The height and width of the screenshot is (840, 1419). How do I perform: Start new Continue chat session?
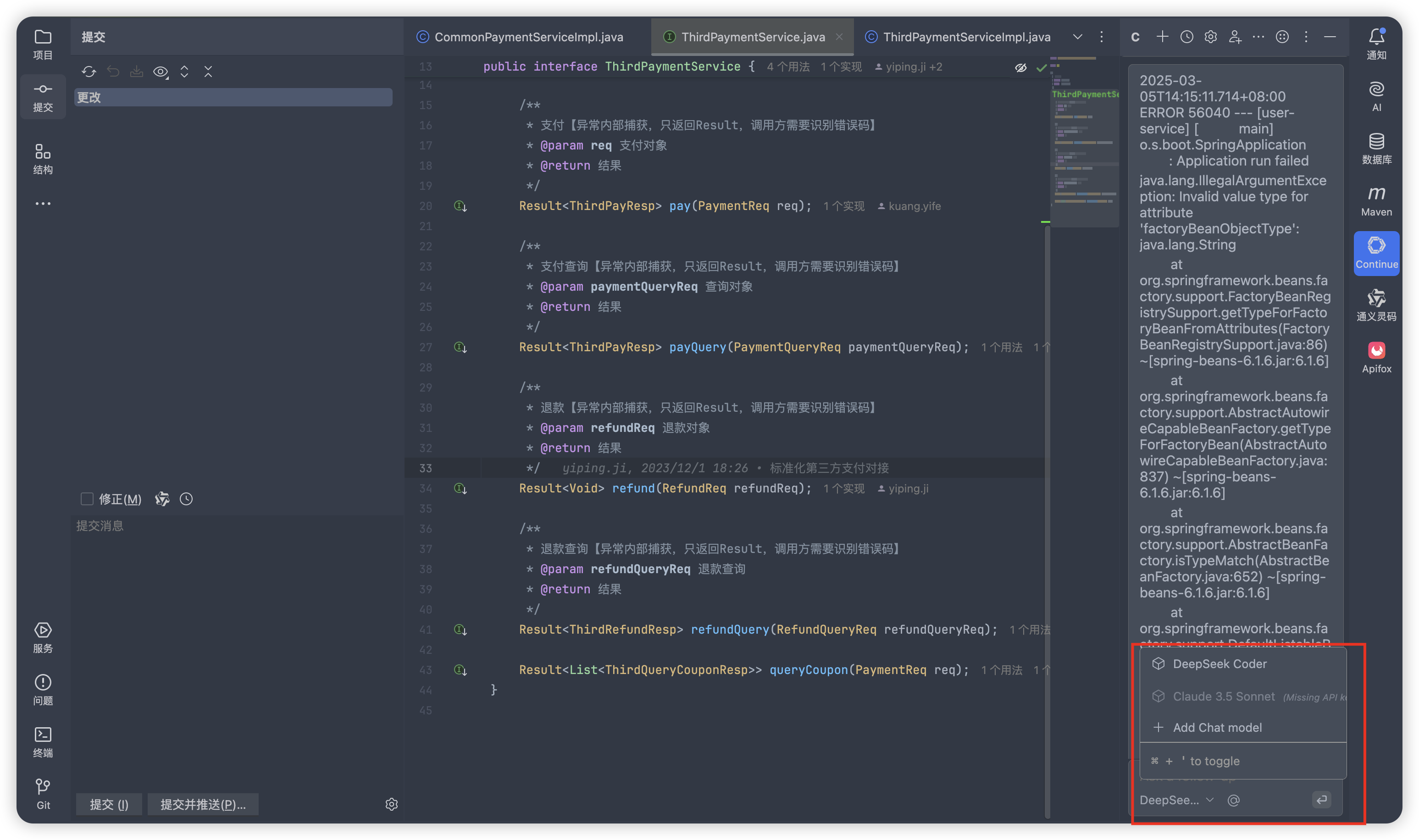[x=1162, y=37]
